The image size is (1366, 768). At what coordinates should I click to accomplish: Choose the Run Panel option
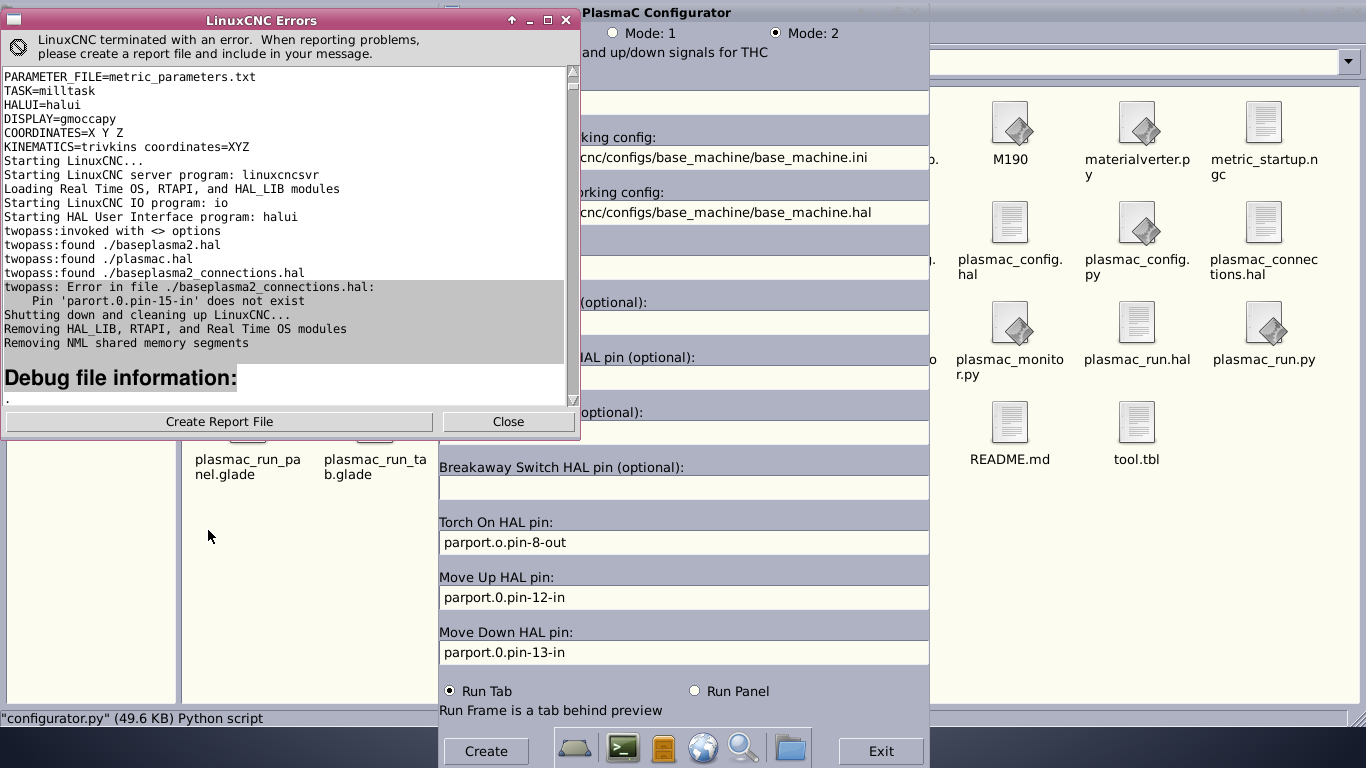tap(694, 691)
